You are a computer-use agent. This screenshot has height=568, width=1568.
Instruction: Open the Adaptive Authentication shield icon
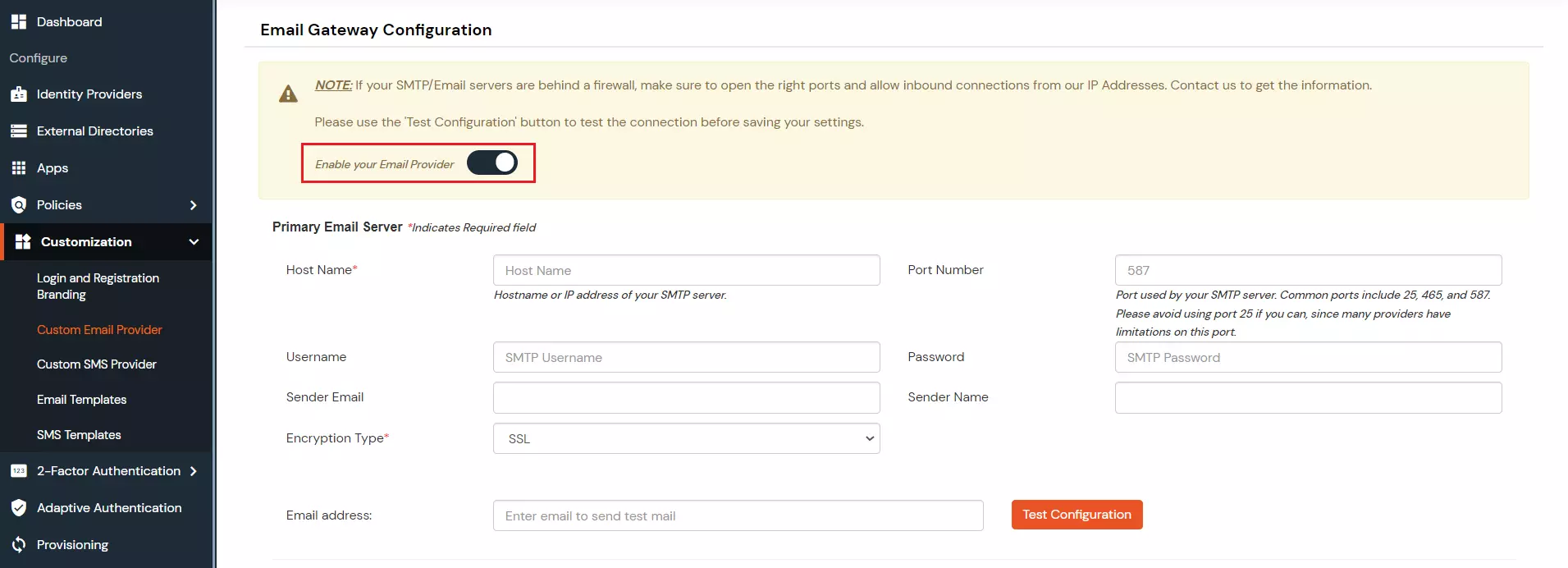point(19,507)
